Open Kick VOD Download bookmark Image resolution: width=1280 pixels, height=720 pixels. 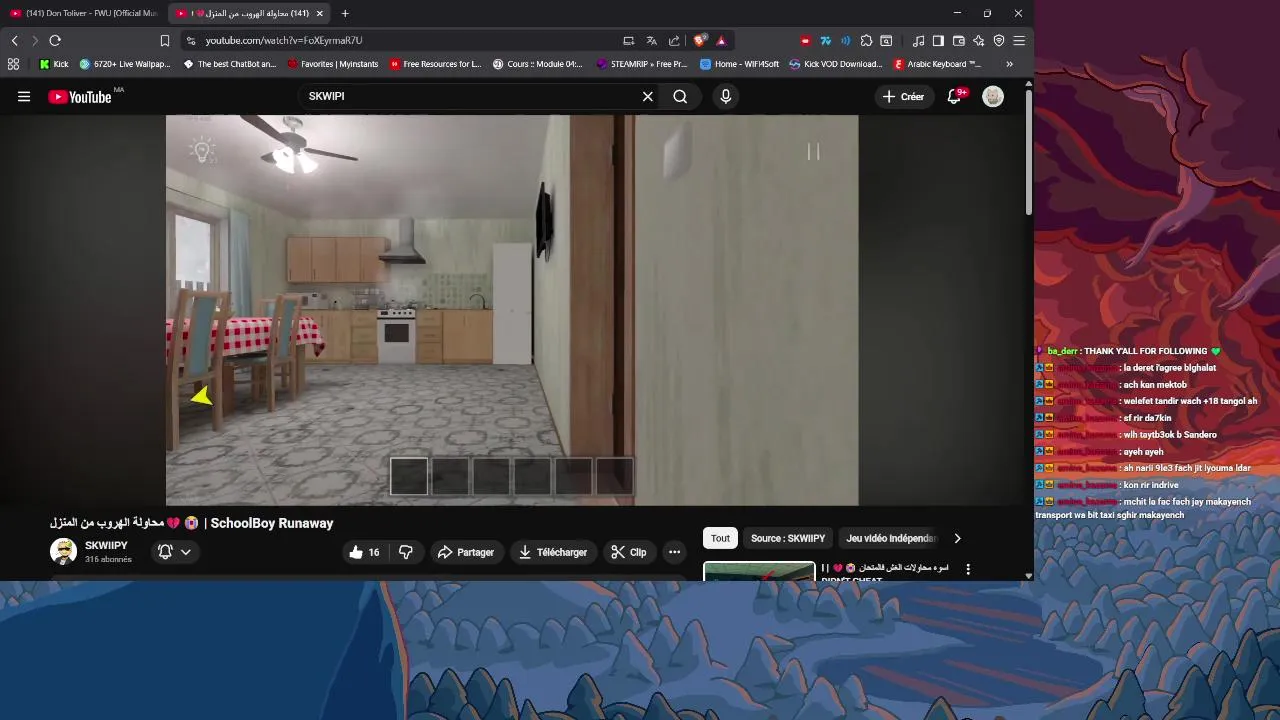pos(836,64)
